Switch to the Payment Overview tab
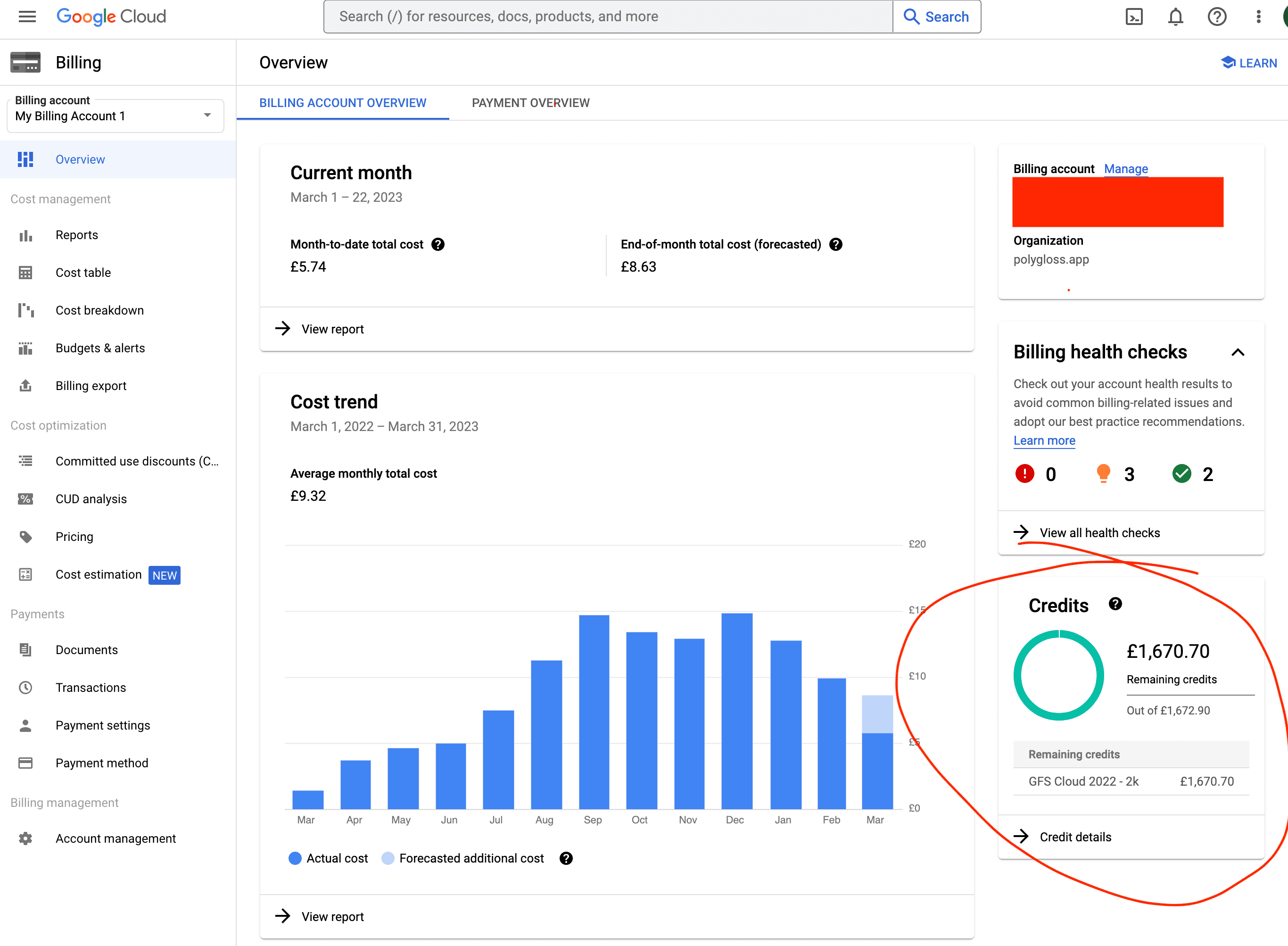1288x946 pixels. pos(530,103)
